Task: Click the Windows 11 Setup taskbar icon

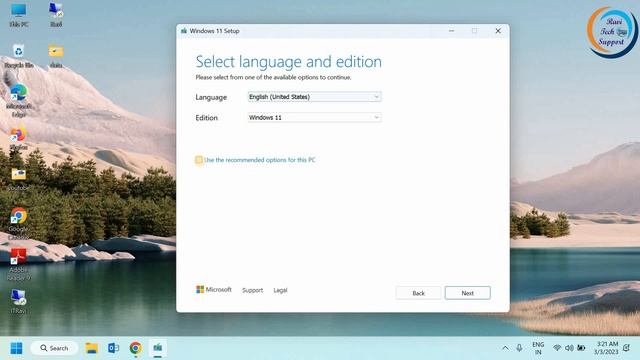Action: [158, 348]
